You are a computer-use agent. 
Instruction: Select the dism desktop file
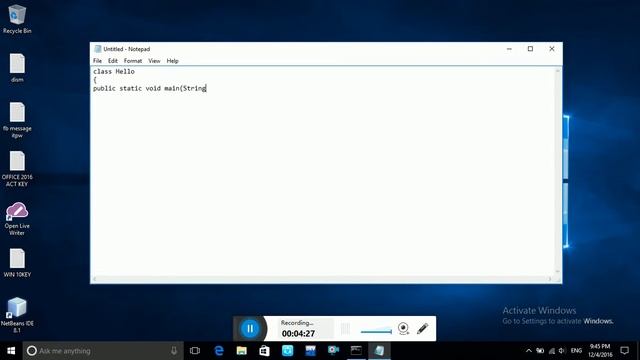tap(17, 68)
